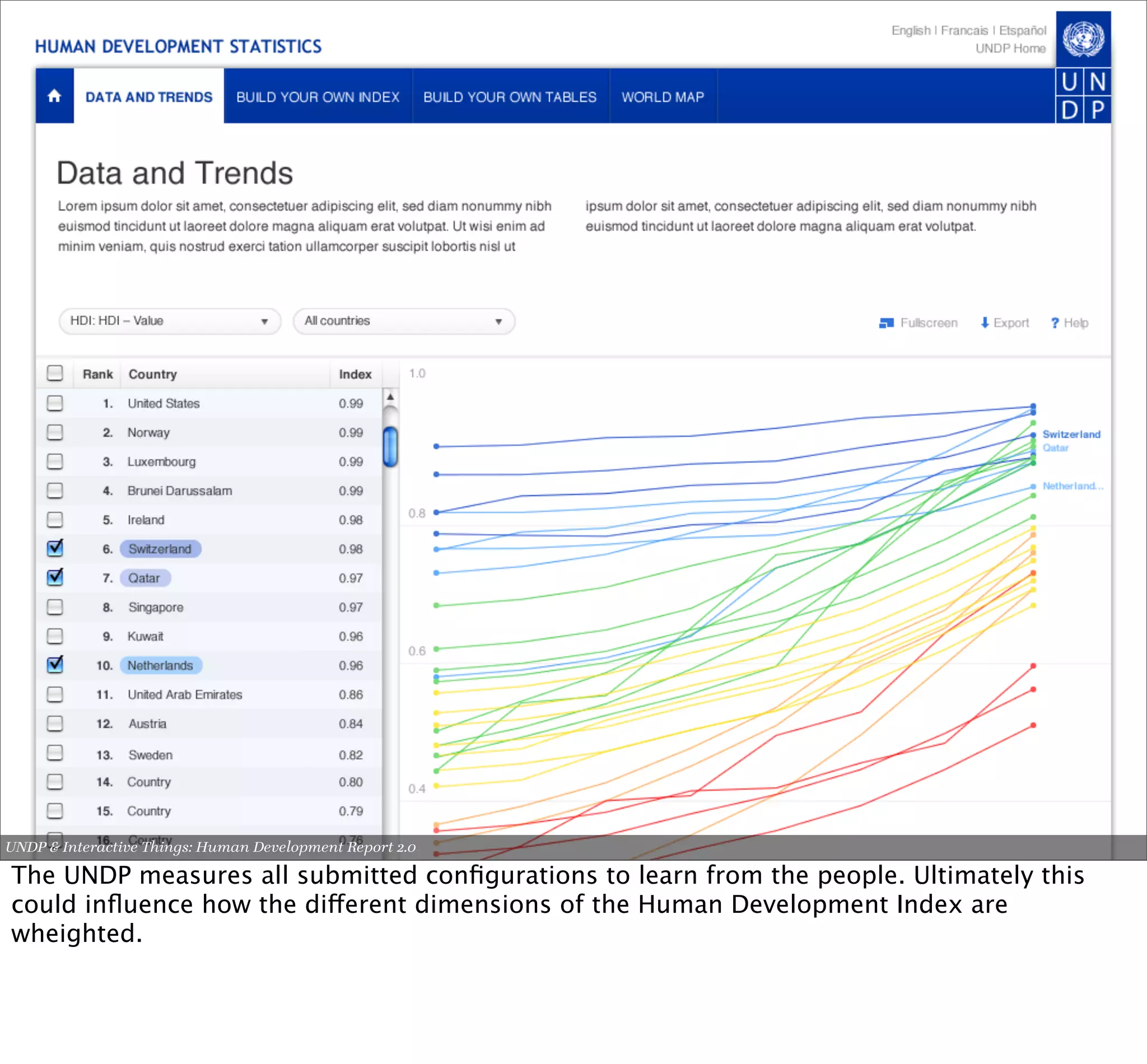Check the Norway row checkbox

(x=55, y=432)
